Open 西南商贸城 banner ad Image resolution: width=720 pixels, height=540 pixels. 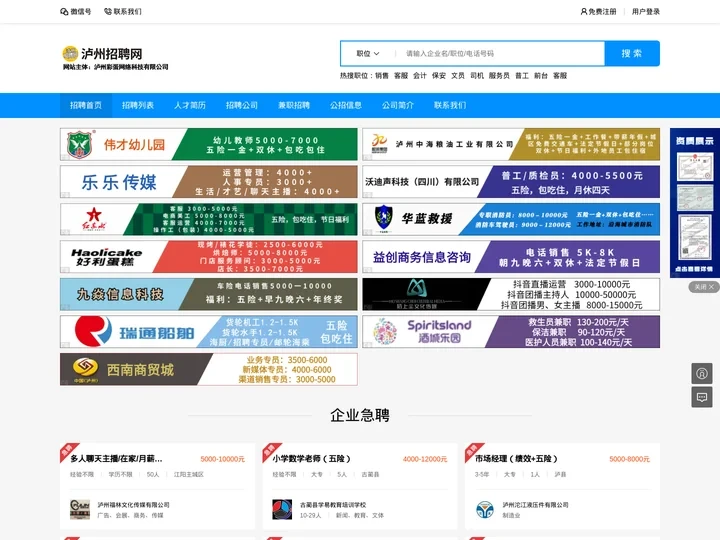[208, 369]
